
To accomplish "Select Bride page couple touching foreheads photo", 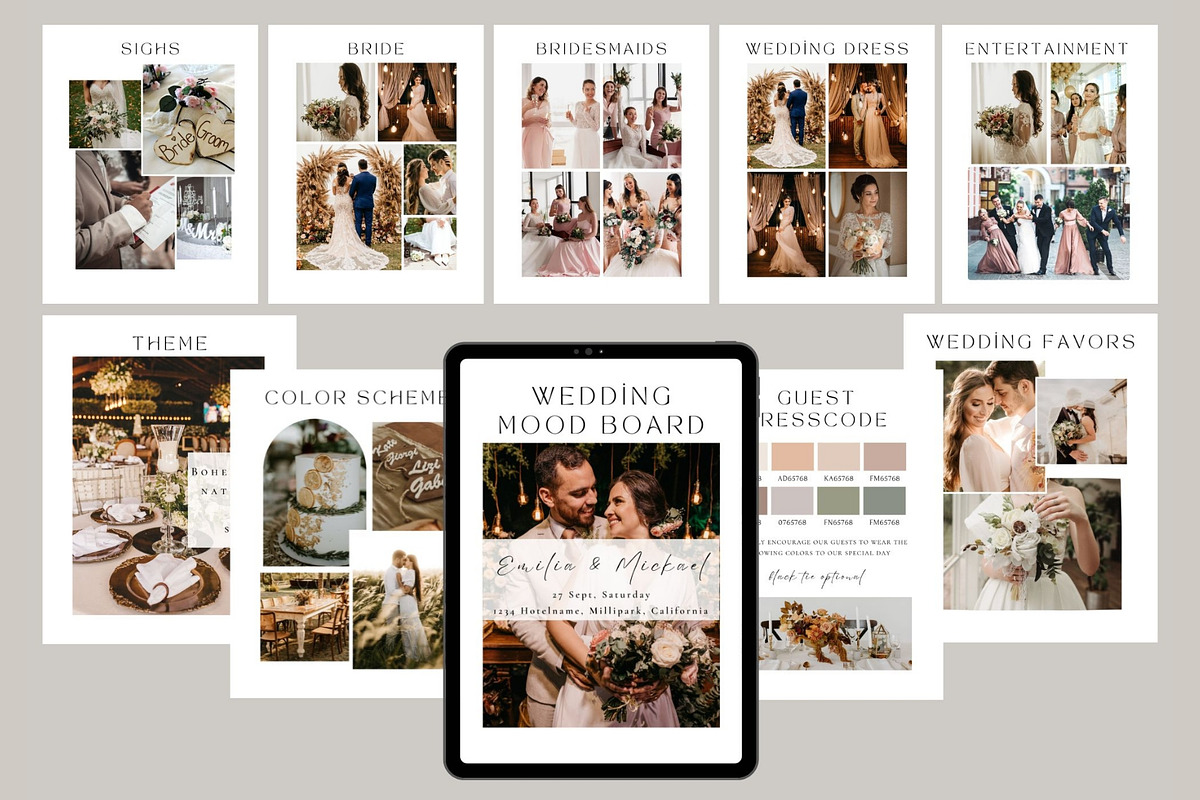I will click(430, 179).
